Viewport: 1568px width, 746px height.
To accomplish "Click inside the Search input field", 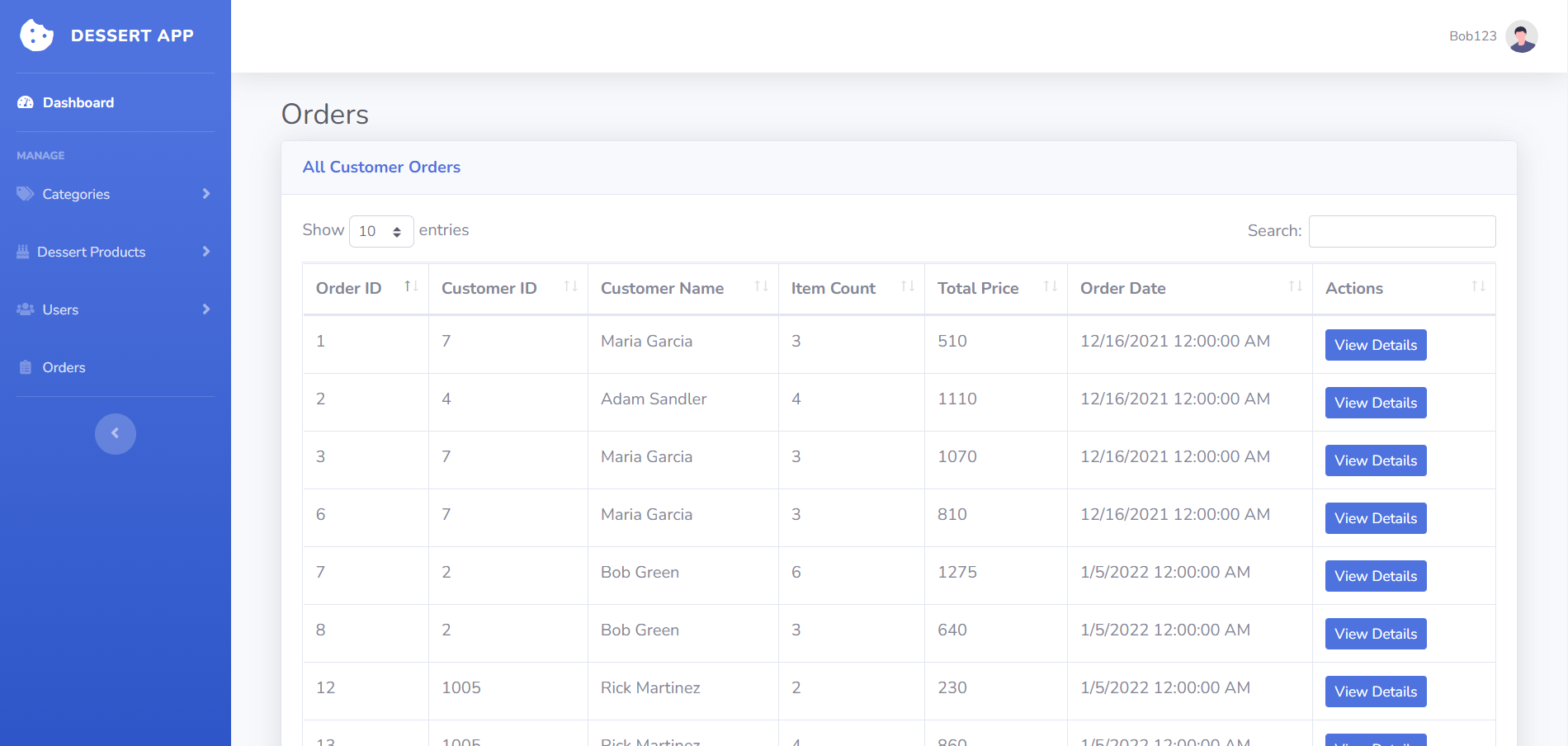I will tap(1401, 231).
